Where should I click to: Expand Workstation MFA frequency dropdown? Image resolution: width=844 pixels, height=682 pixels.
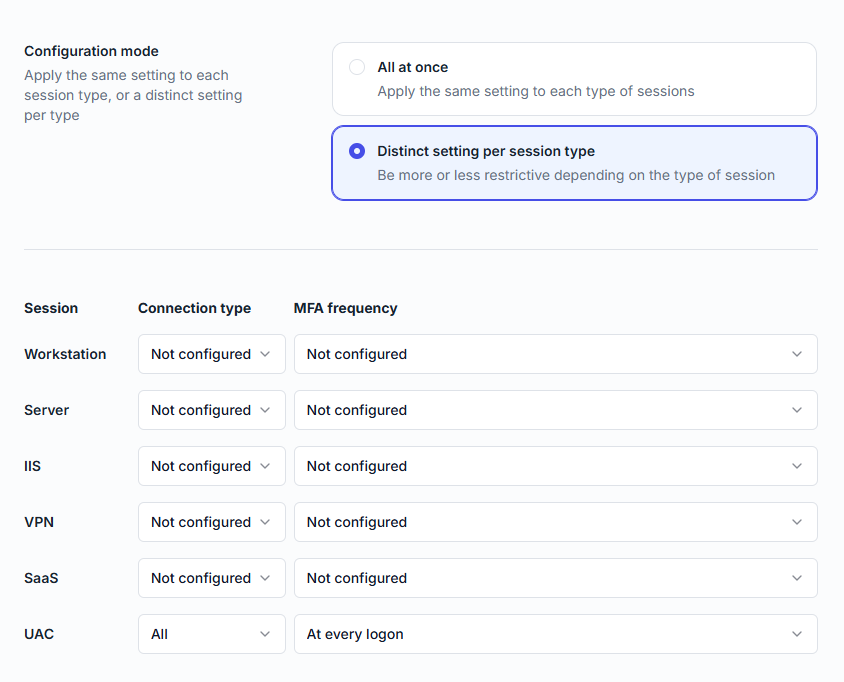coord(555,354)
